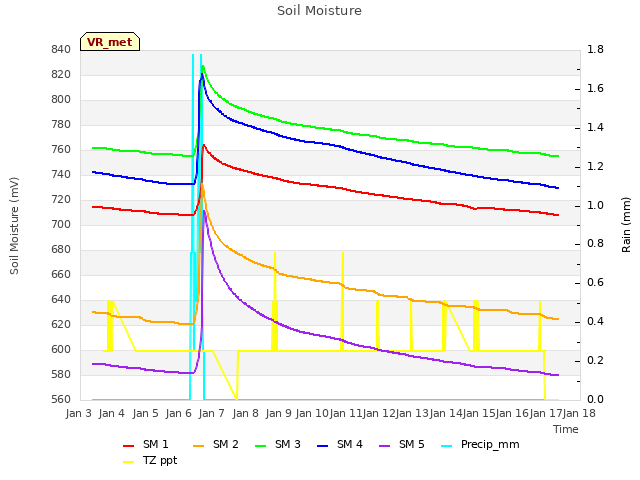640x480 pixels.
Task: Click the Jan 7 x-axis tick label
Action: click(212, 413)
